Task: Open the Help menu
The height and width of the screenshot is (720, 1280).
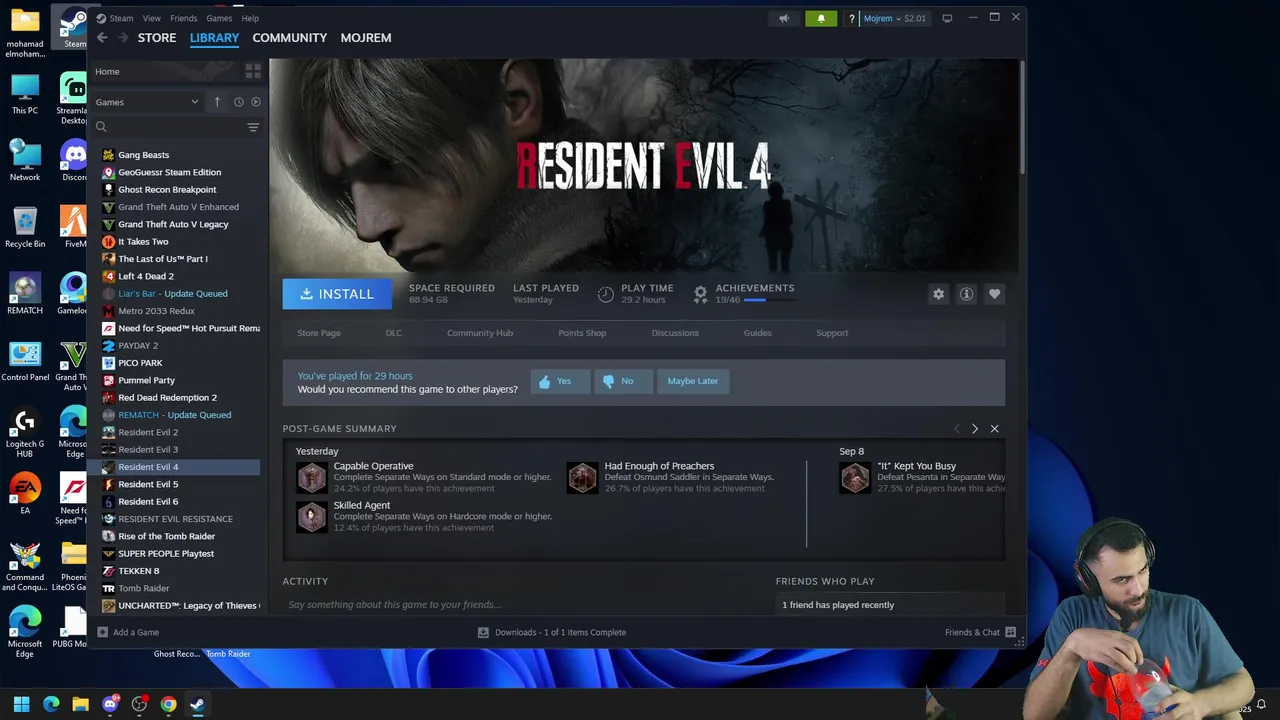Action: tap(250, 18)
